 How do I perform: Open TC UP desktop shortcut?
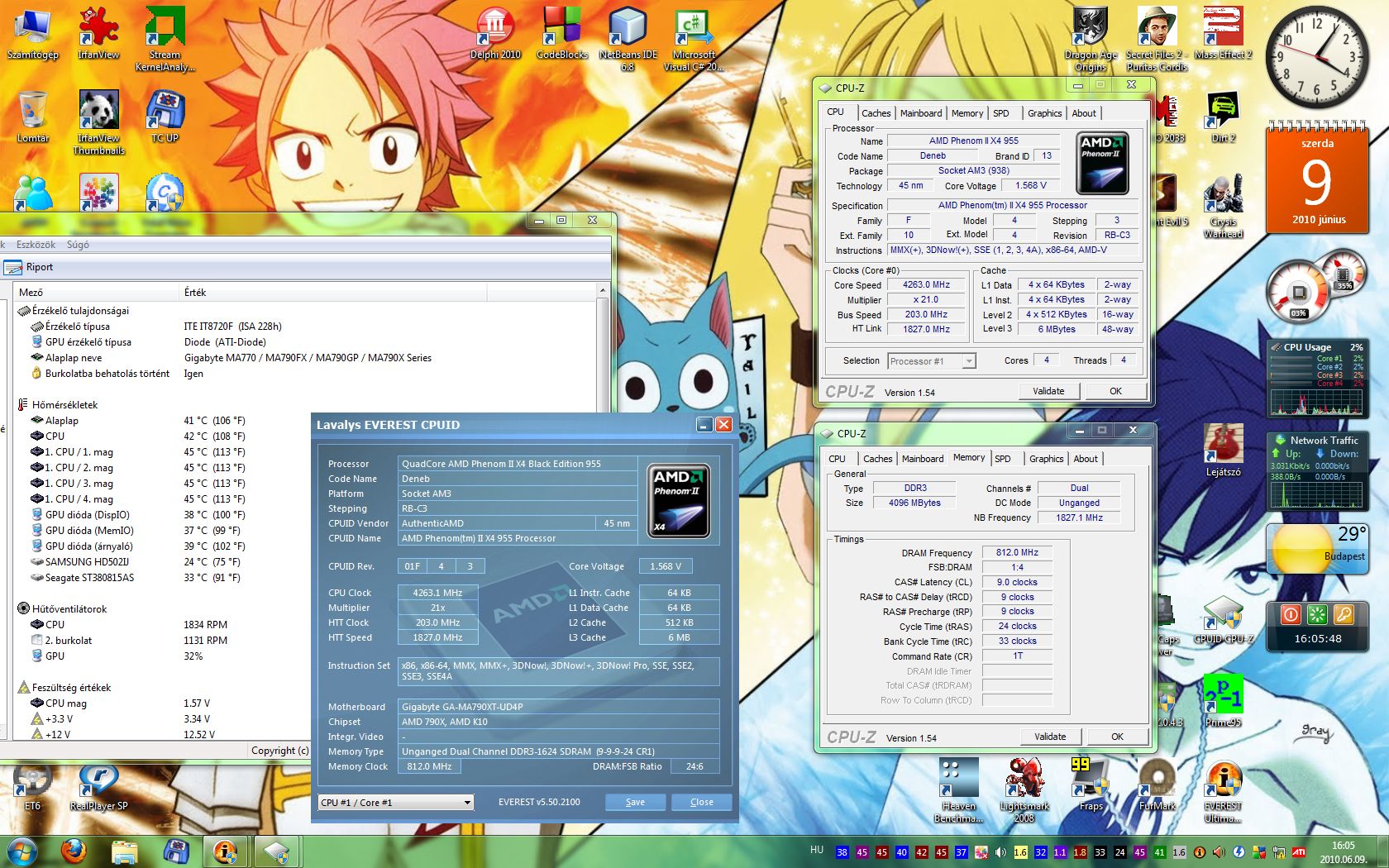(x=165, y=117)
